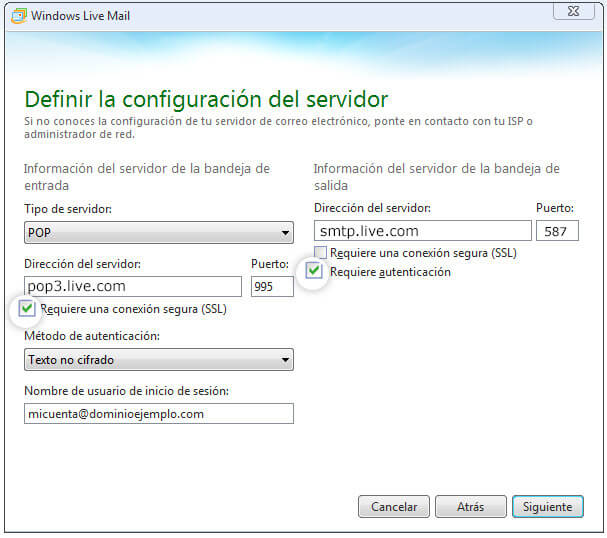Click the incoming 'Puerto:' label above 995

pyautogui.click(x=270, y=264)
